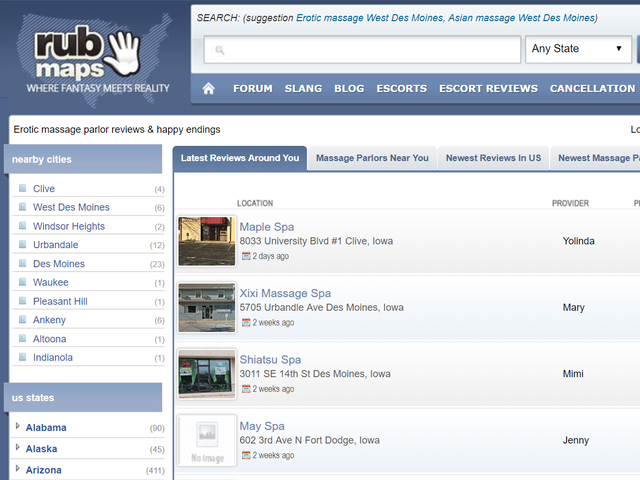Click calendar icon in Shiatsu Spa row
The height and width of the screenshot is (480, 640).
point(246,389)
